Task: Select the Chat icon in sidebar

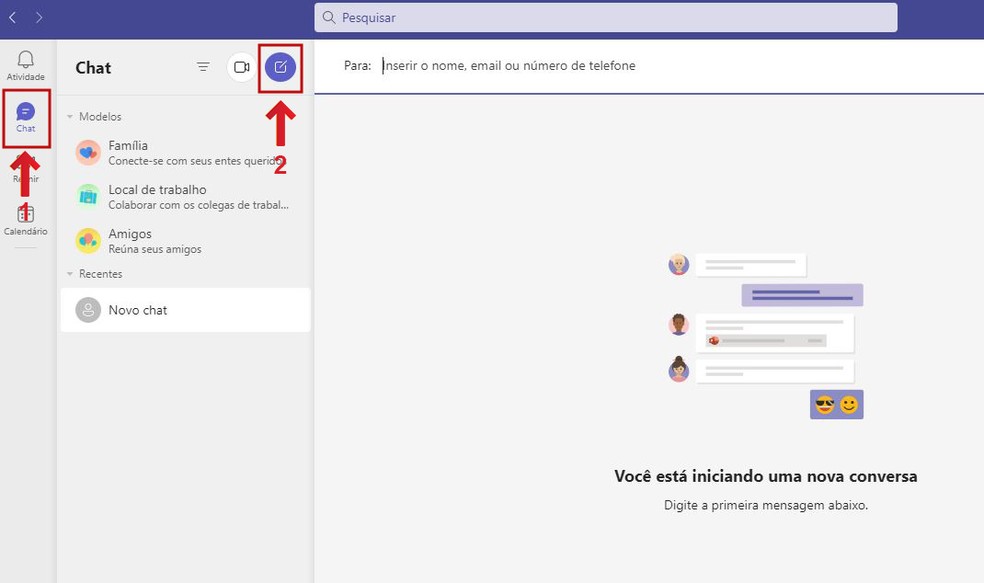Action: click(26, 117)
